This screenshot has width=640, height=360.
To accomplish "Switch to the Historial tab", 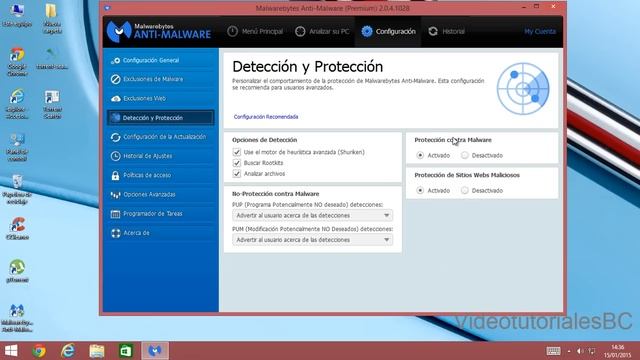I will tap(447, 31).
